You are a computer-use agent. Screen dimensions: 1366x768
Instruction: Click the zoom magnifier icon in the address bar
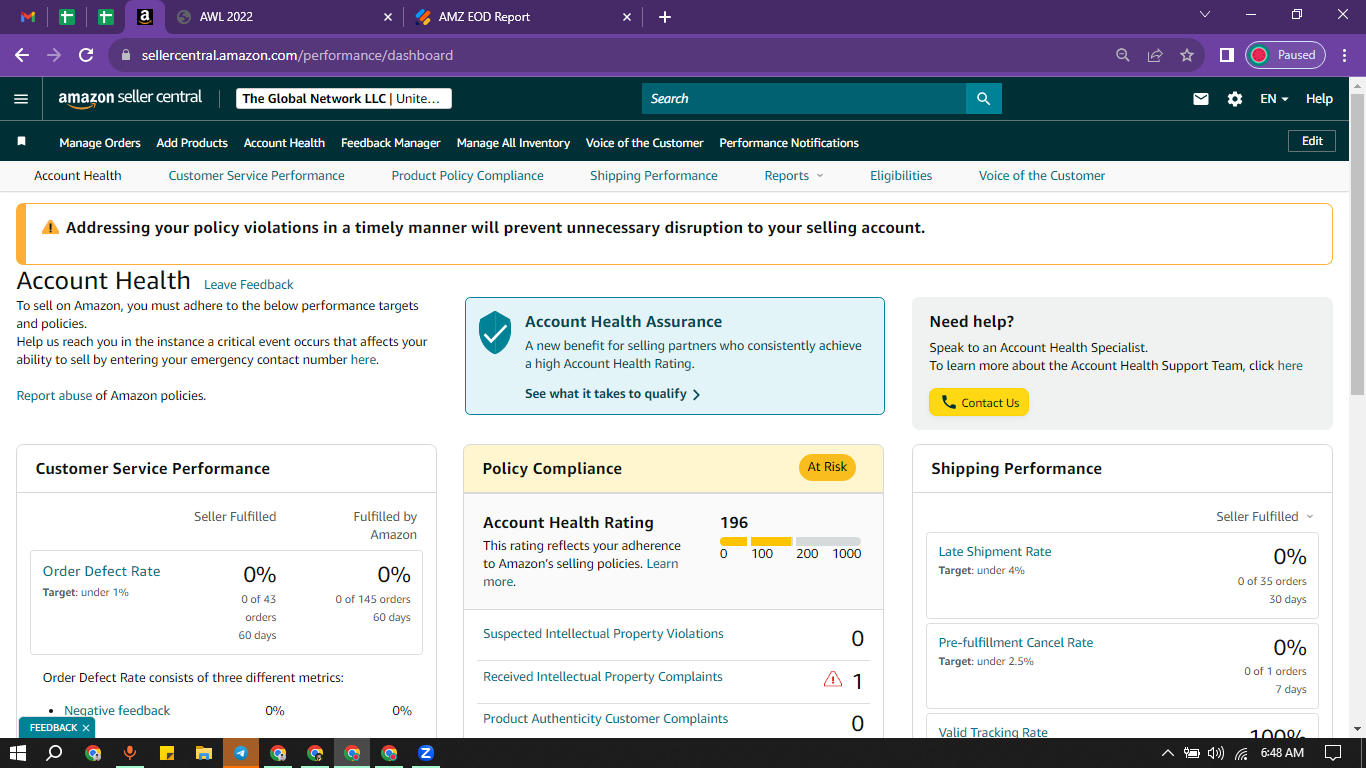click(1123, 56)
